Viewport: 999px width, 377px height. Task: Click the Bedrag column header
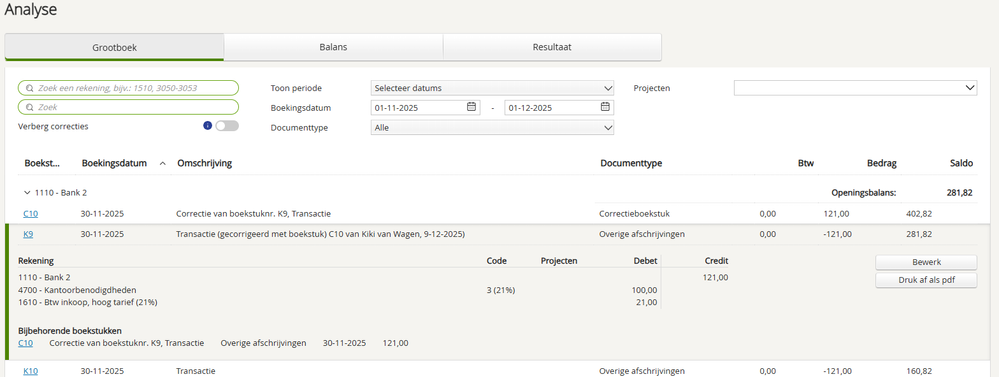pos(882,164)
